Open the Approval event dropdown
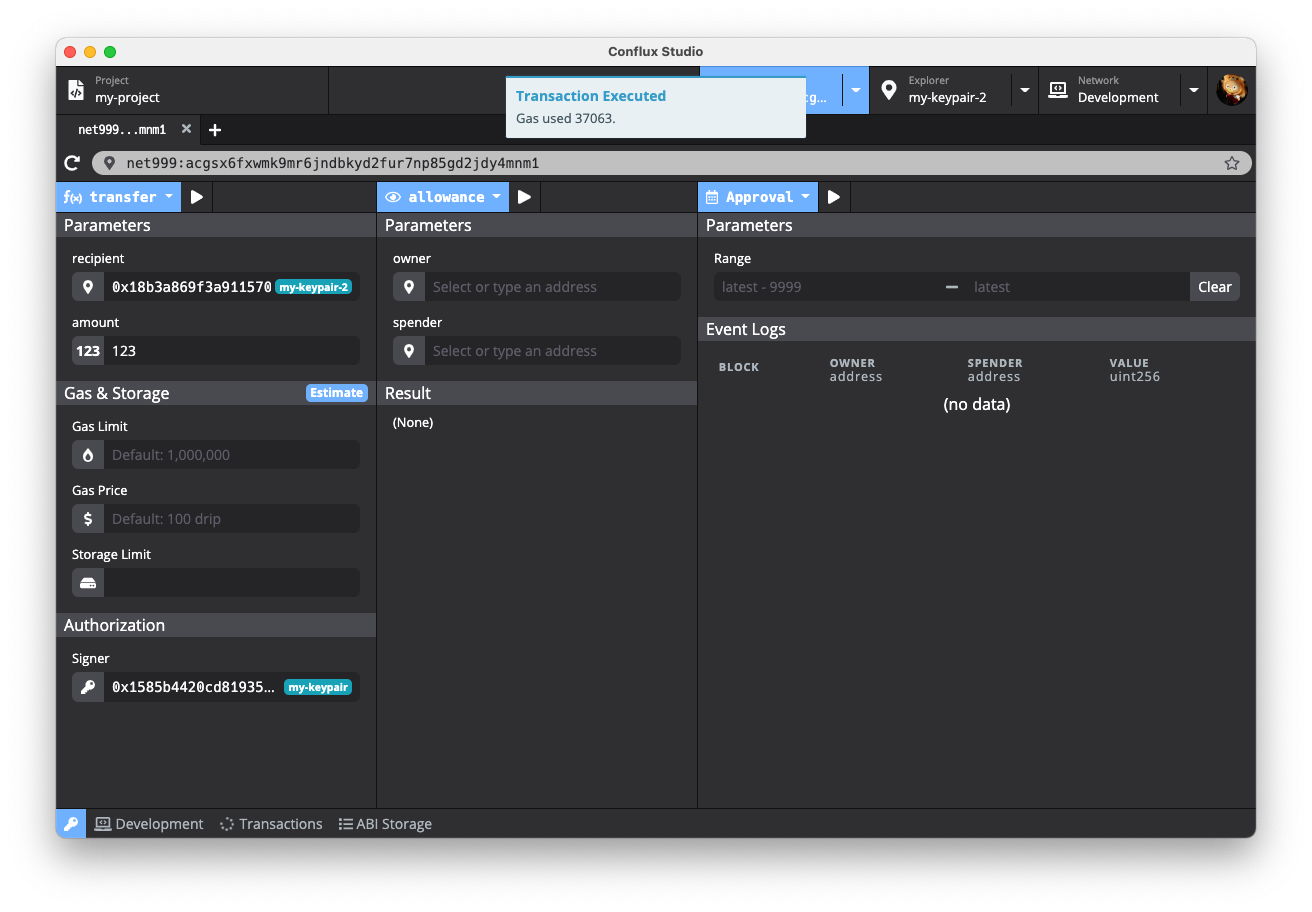This screenshot has height=912, width=1312. tap(758, 197)
